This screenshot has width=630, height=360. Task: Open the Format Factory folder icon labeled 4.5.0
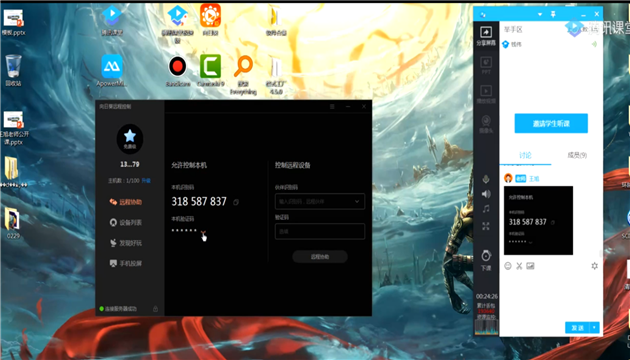[276, 75]
